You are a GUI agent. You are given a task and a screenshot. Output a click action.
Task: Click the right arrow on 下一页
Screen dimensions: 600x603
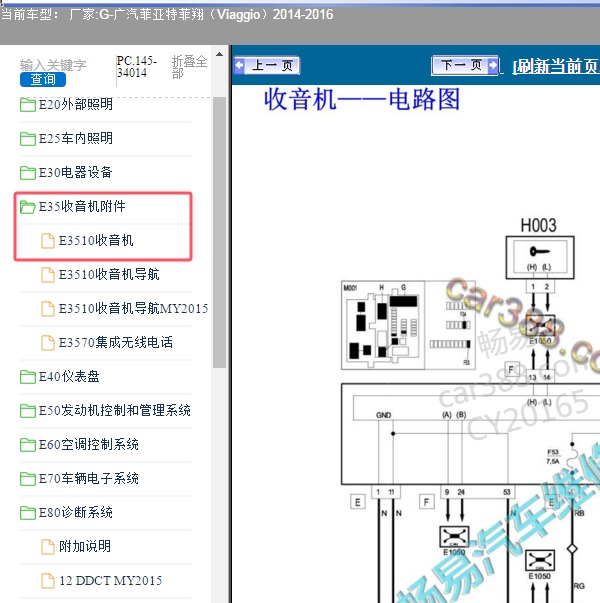tap(492, 65)
